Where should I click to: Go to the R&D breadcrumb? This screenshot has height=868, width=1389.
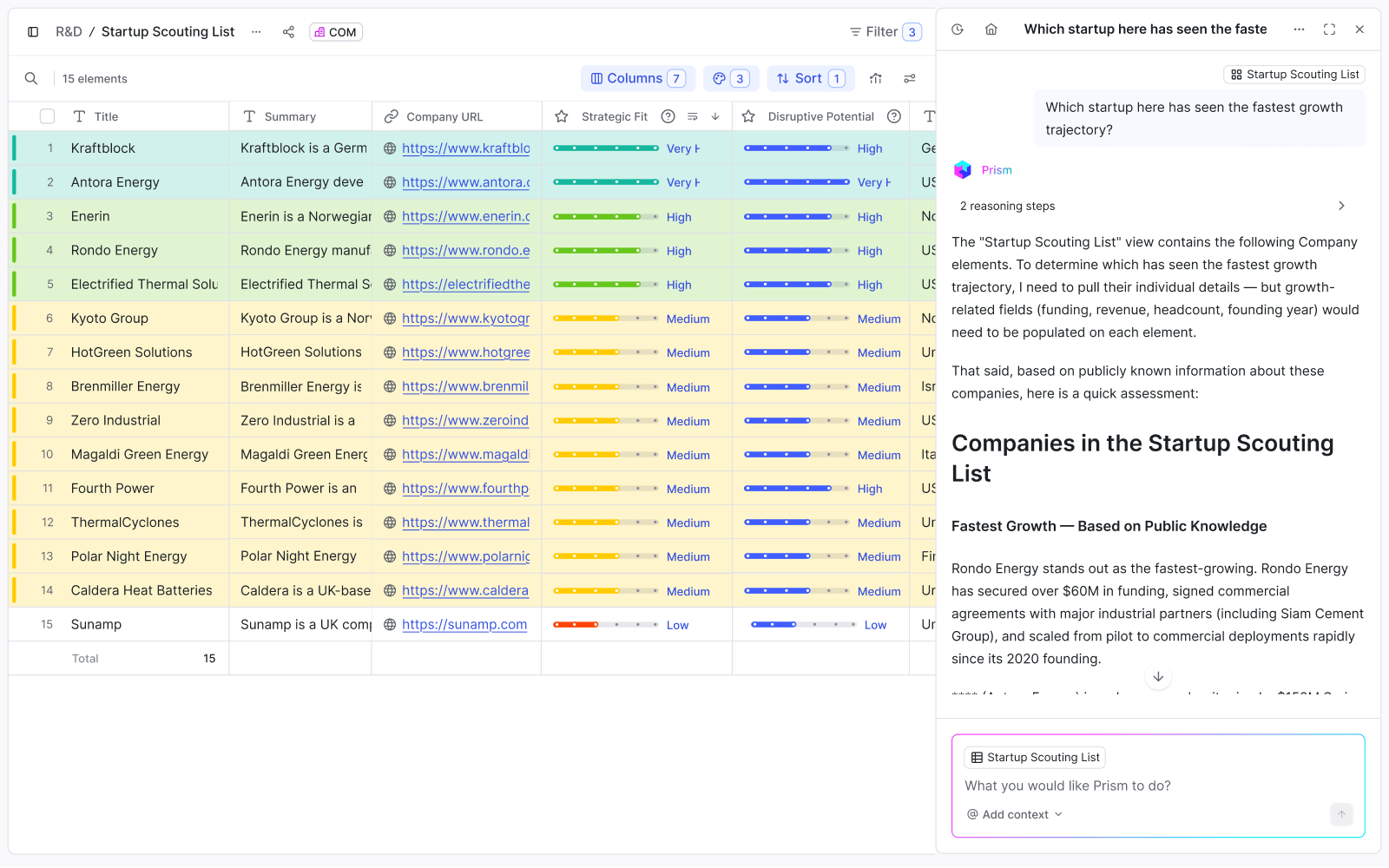coord(69,32)
